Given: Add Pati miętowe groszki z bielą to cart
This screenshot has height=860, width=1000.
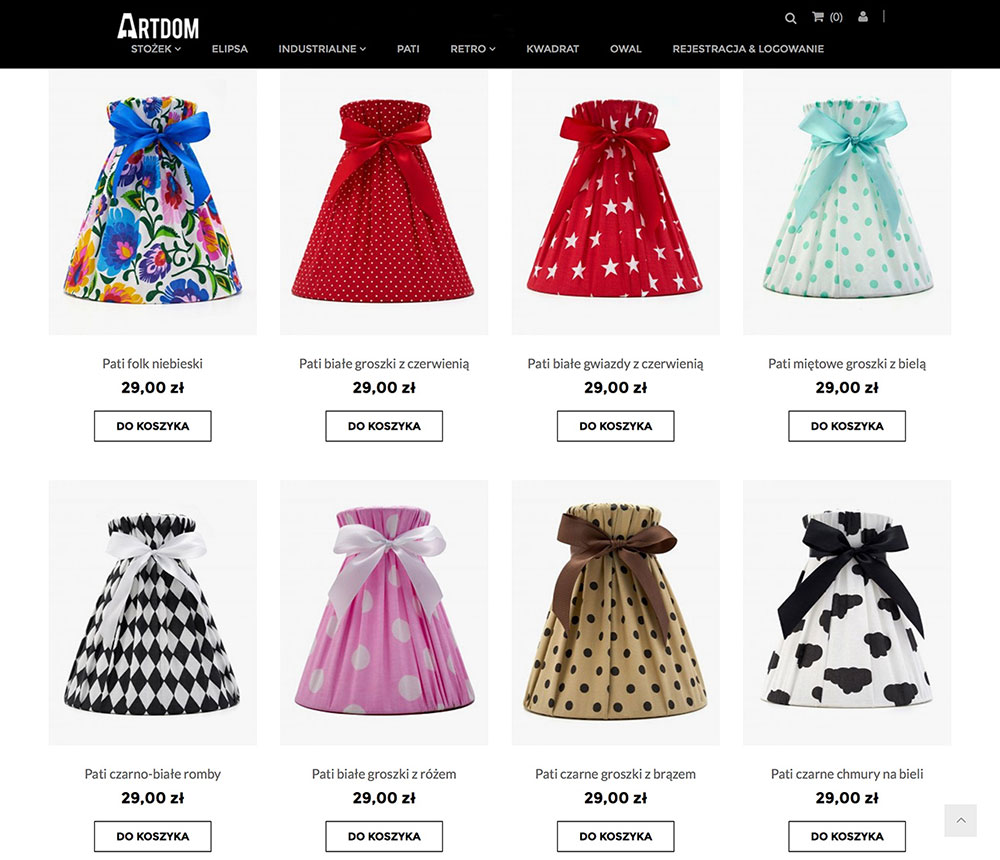Looking at the screenshot, I should click(x=847, y=426).
